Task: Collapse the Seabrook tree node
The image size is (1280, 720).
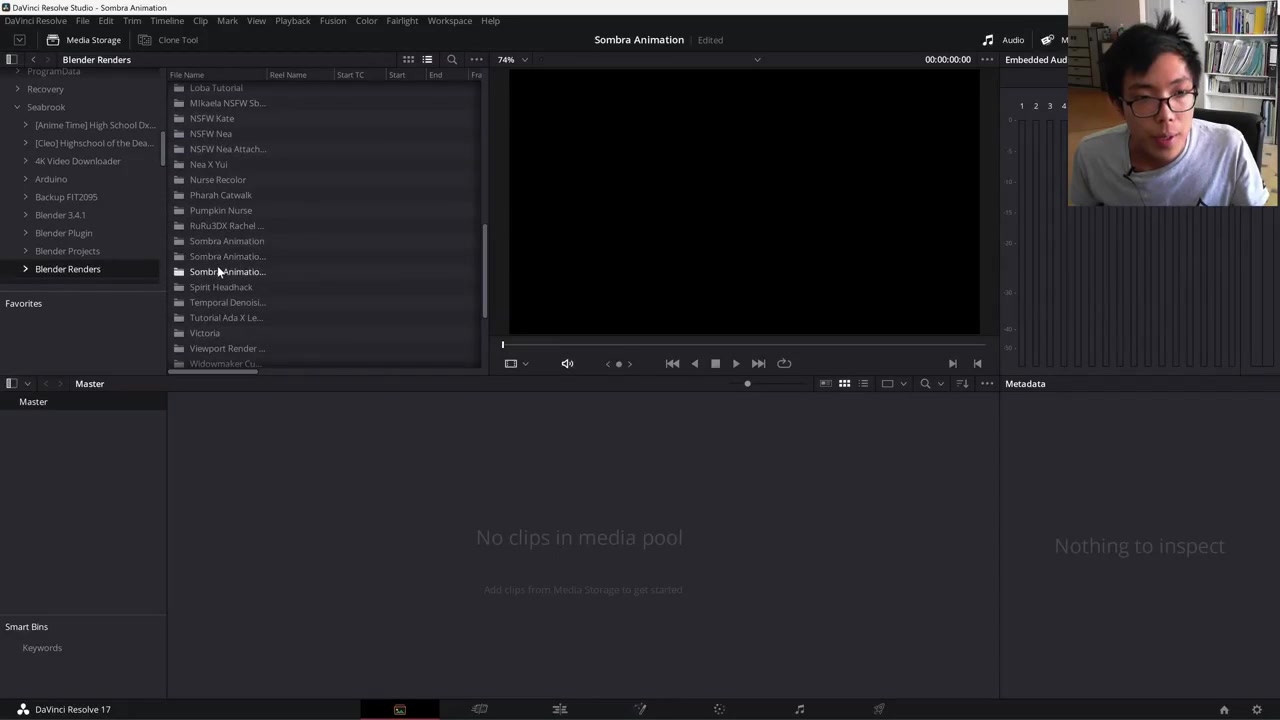Action: (x=17, y=107)
